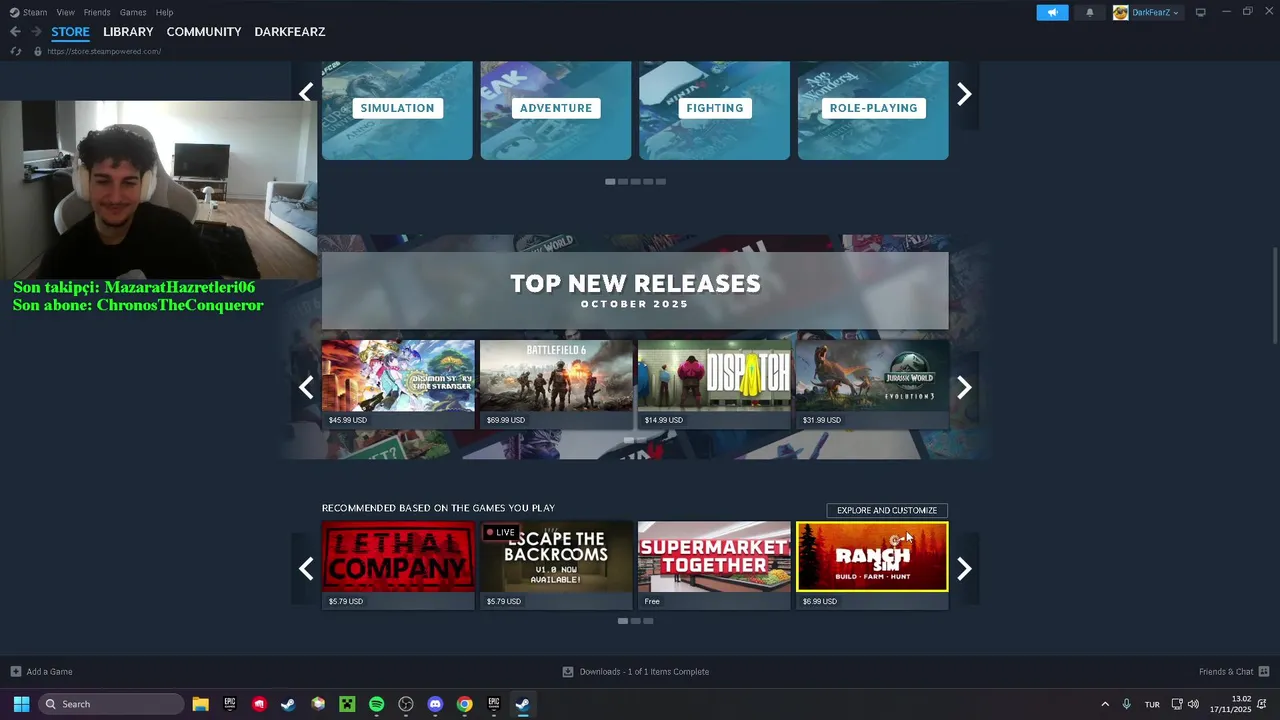Show hidden system tray icons

1105,704
